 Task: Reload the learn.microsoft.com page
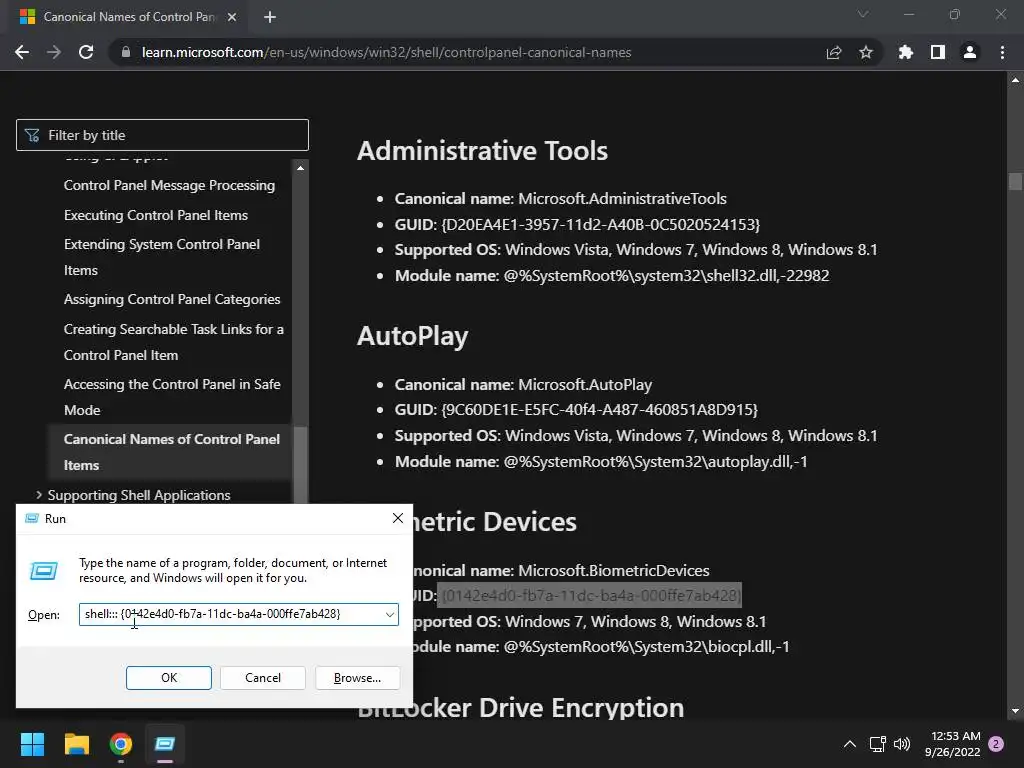click(x=86, y=52)
